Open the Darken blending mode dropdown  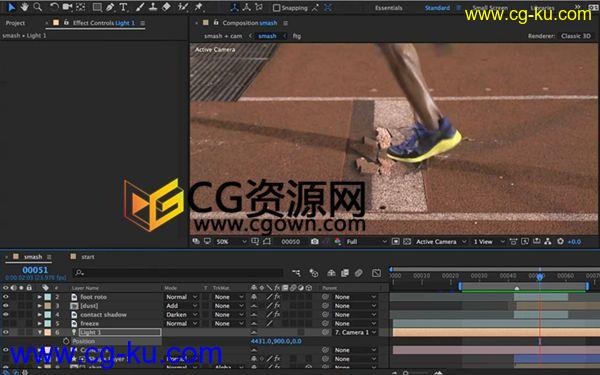click(181, 315)
